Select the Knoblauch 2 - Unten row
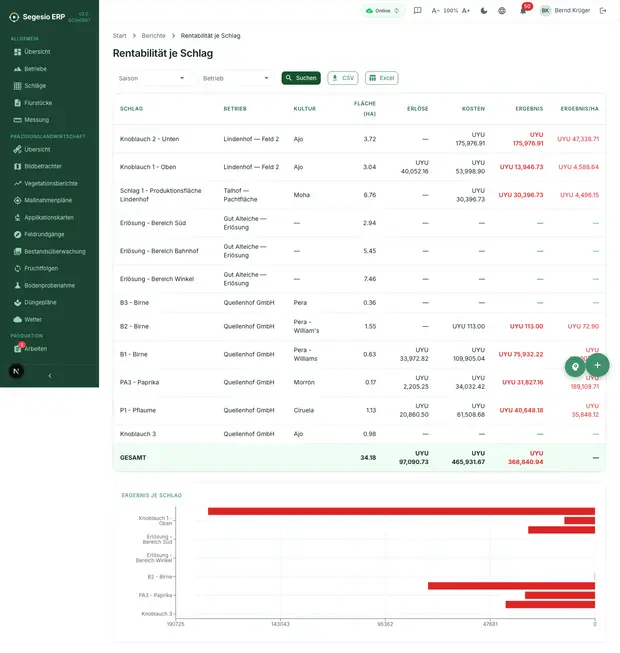 point(359,139)
